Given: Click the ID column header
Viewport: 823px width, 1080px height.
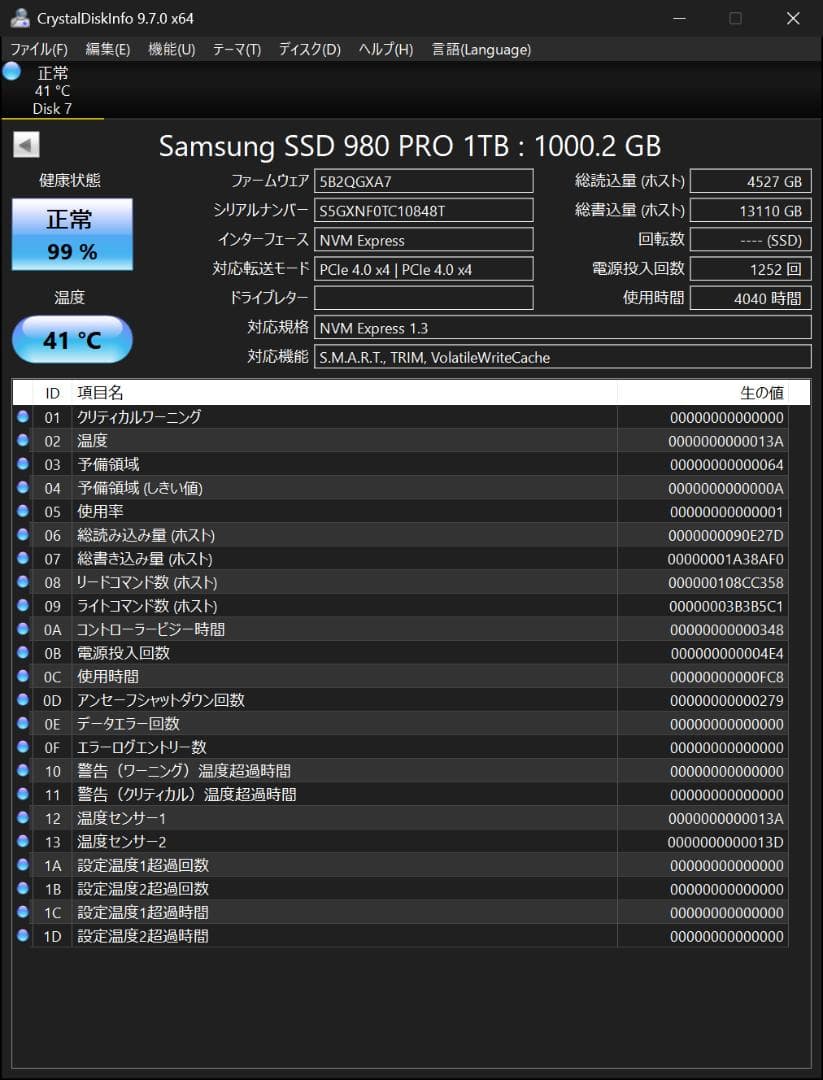Looking at the screenshot, I should point(52,393).
